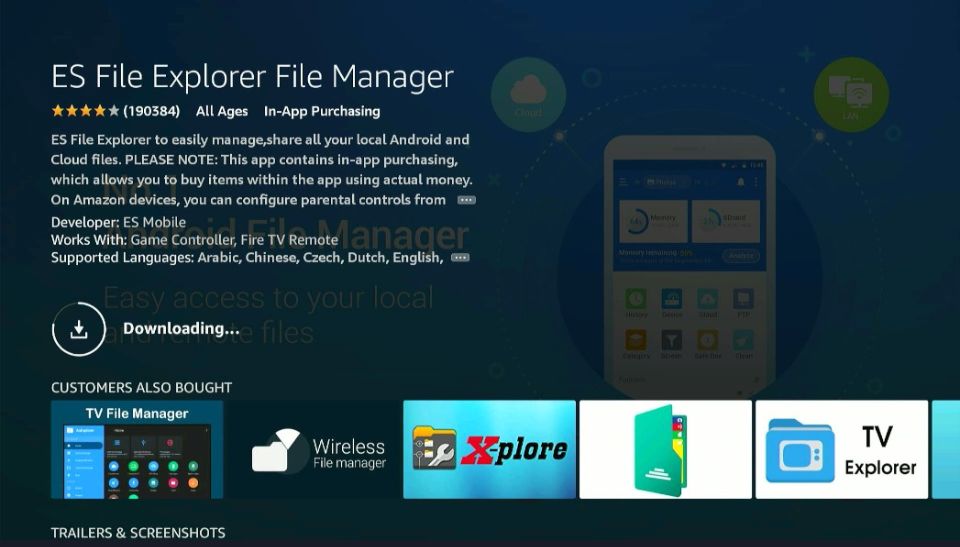Image resolution: width=960 pixels, height=547 pixels.
Task: Open the X-plore app tile
Action: pos(490,450)
